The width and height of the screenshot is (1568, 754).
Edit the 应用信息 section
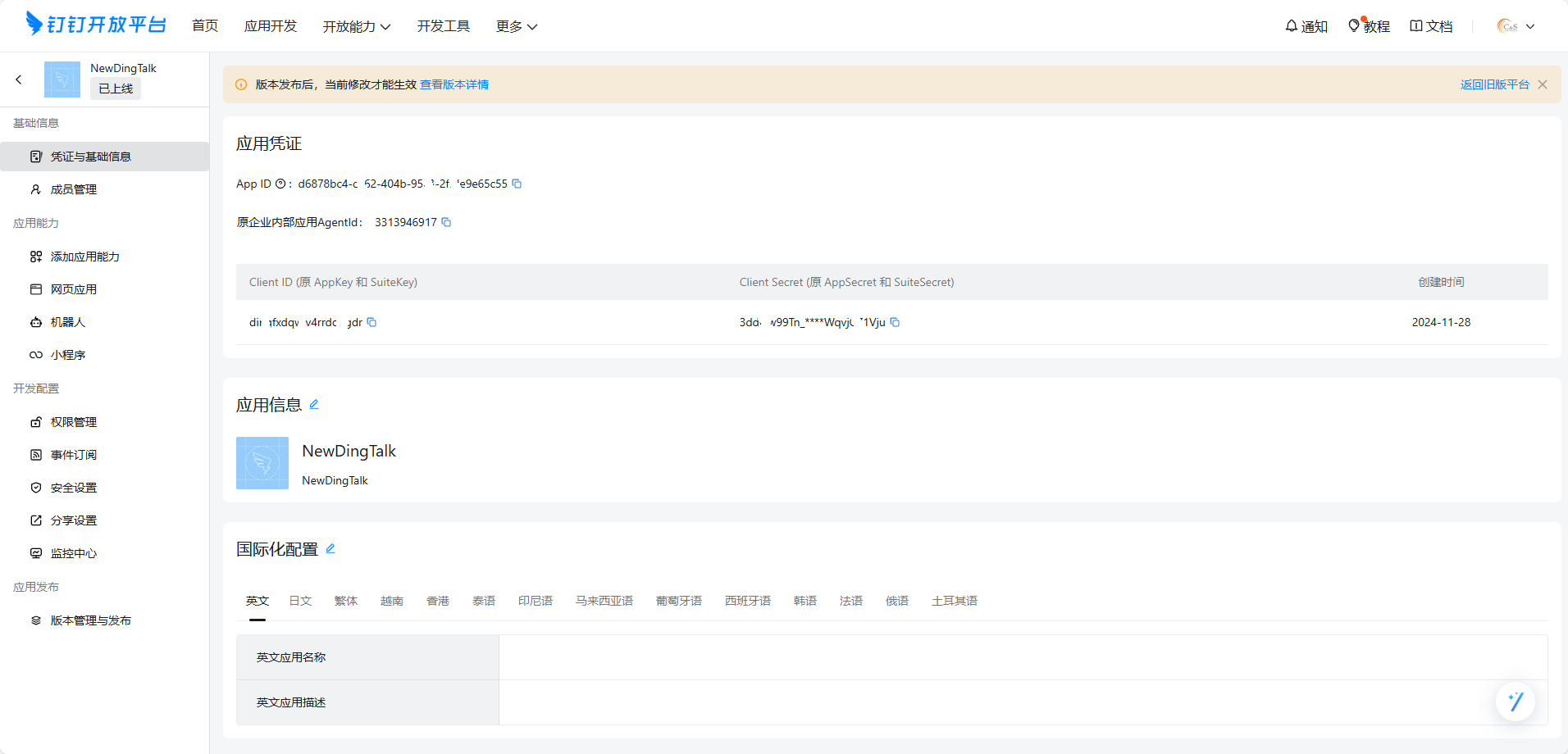(314, 404)
